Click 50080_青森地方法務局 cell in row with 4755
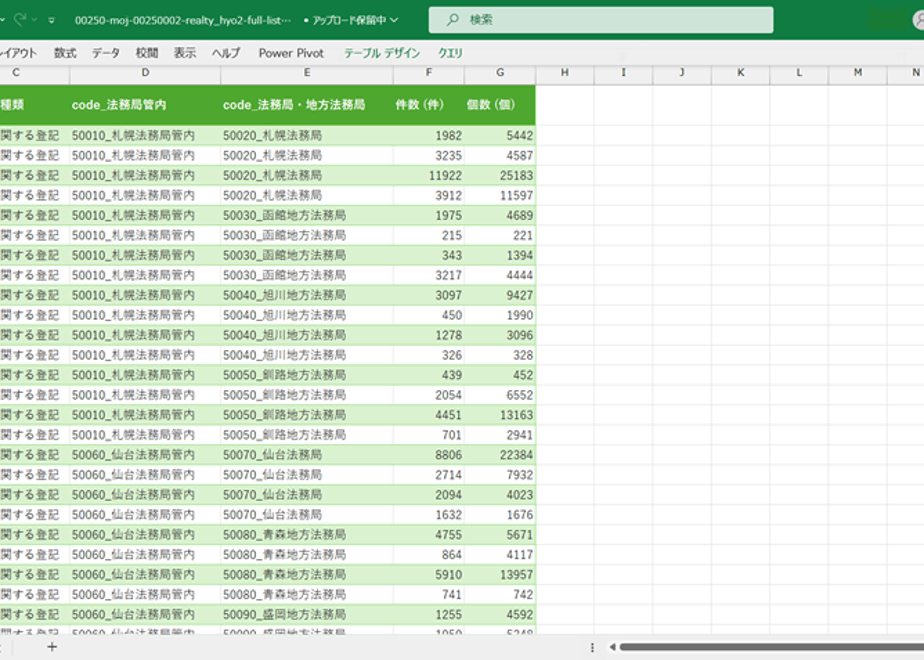Image resolution: width=924 pixels, height=660 pixels. pyautogui.click(x=307, y=535)
